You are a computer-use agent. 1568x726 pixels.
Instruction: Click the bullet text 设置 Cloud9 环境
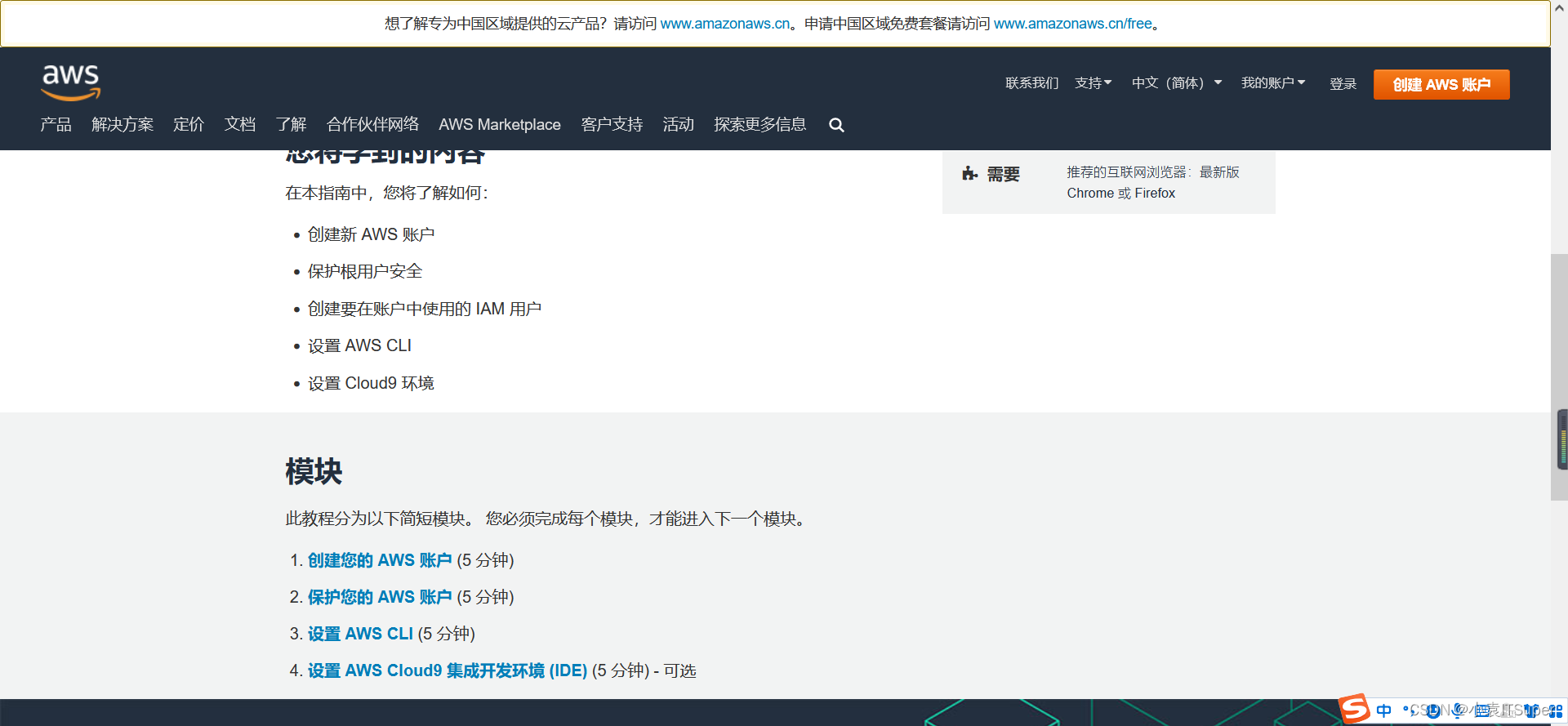tap(371, 383)
